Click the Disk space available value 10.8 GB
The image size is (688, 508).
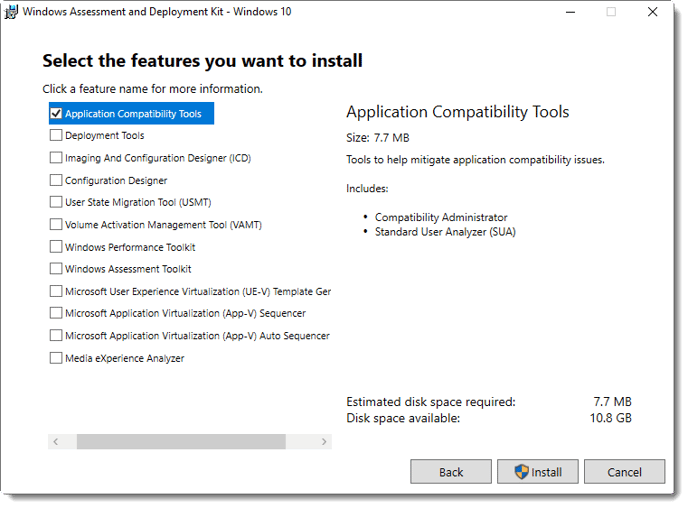click(x=610, y=418)
